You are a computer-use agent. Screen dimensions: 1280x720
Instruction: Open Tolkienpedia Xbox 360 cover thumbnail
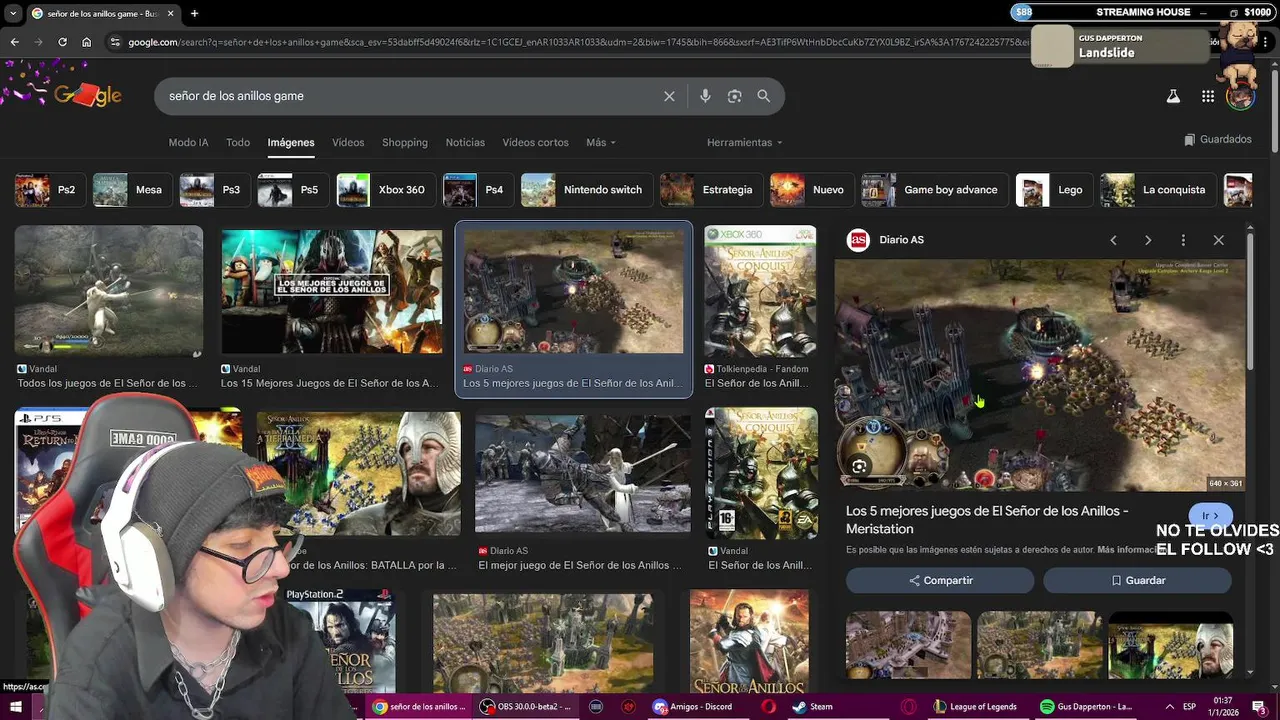[x=760, y=291]
